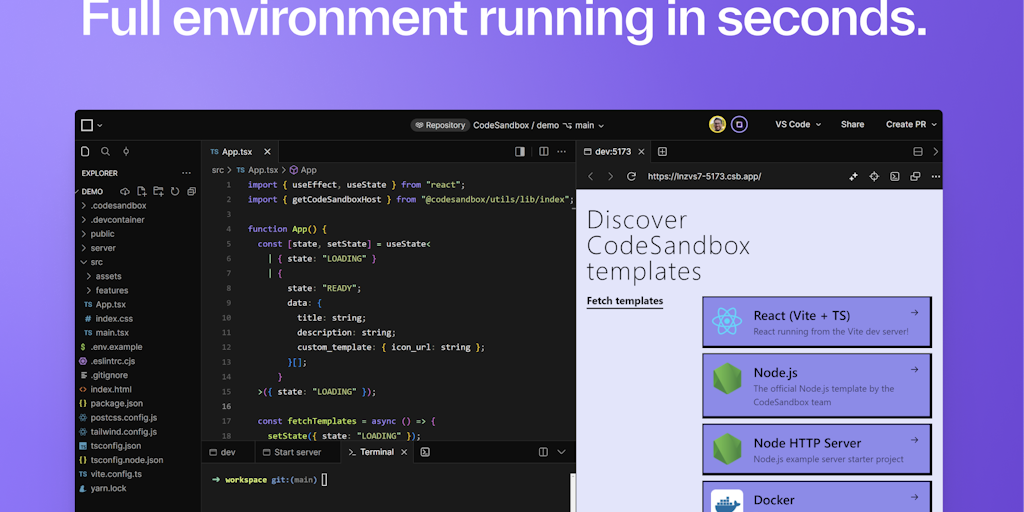Open the Node HTTP Server template card
Screen dimensions: 1024x512
point(817,449)
